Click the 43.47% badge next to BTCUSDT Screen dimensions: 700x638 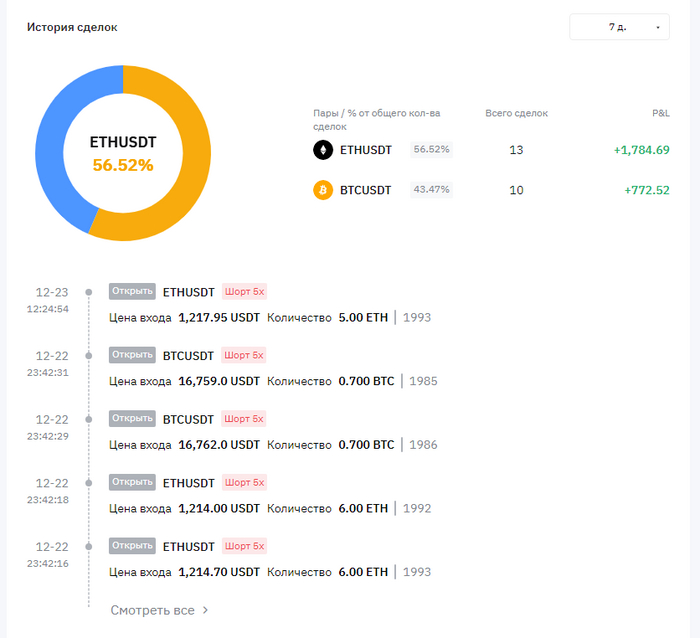pyautogui.click(x=432, y=190)
